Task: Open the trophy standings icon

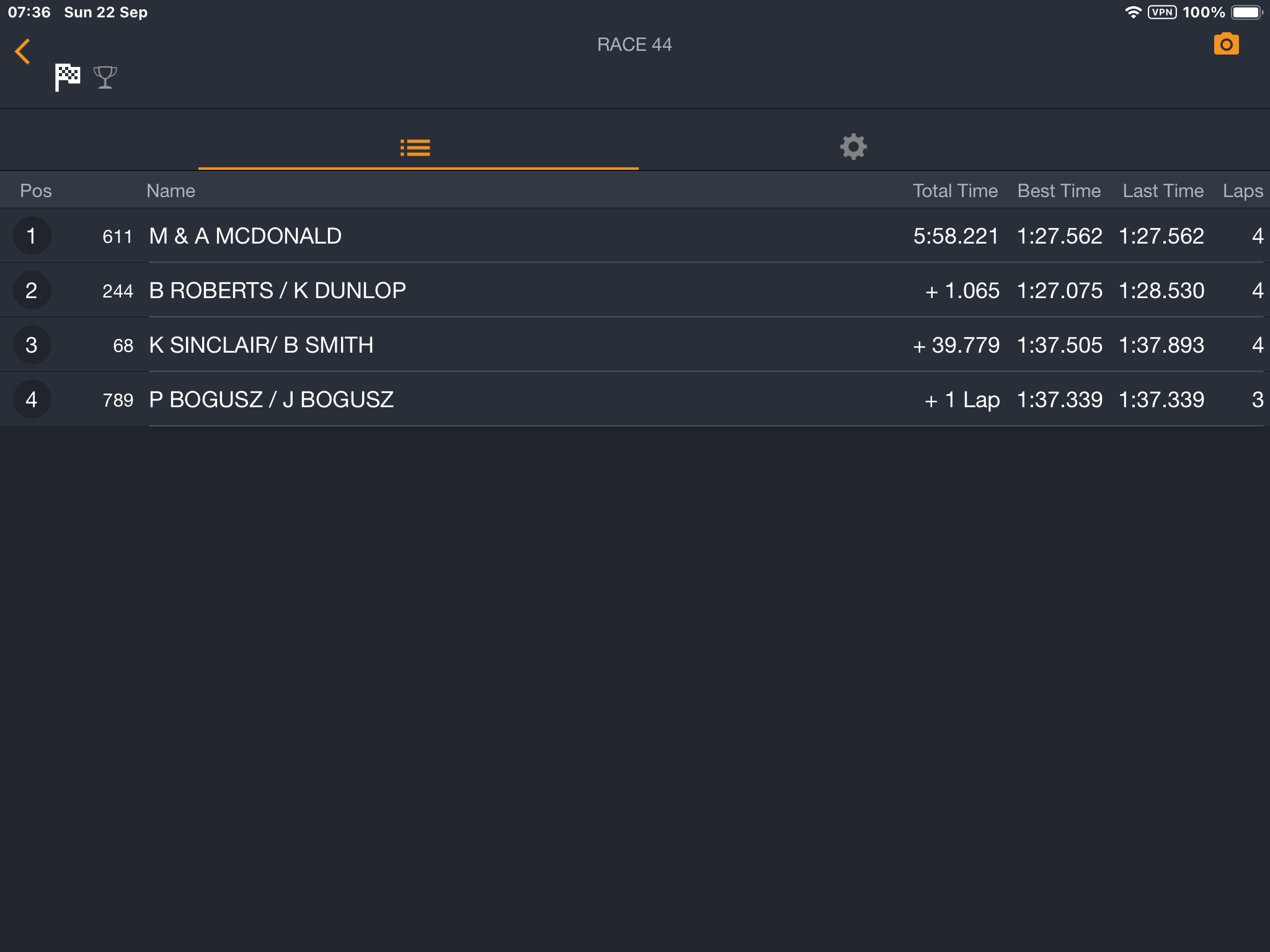Action: coord(105,77)
